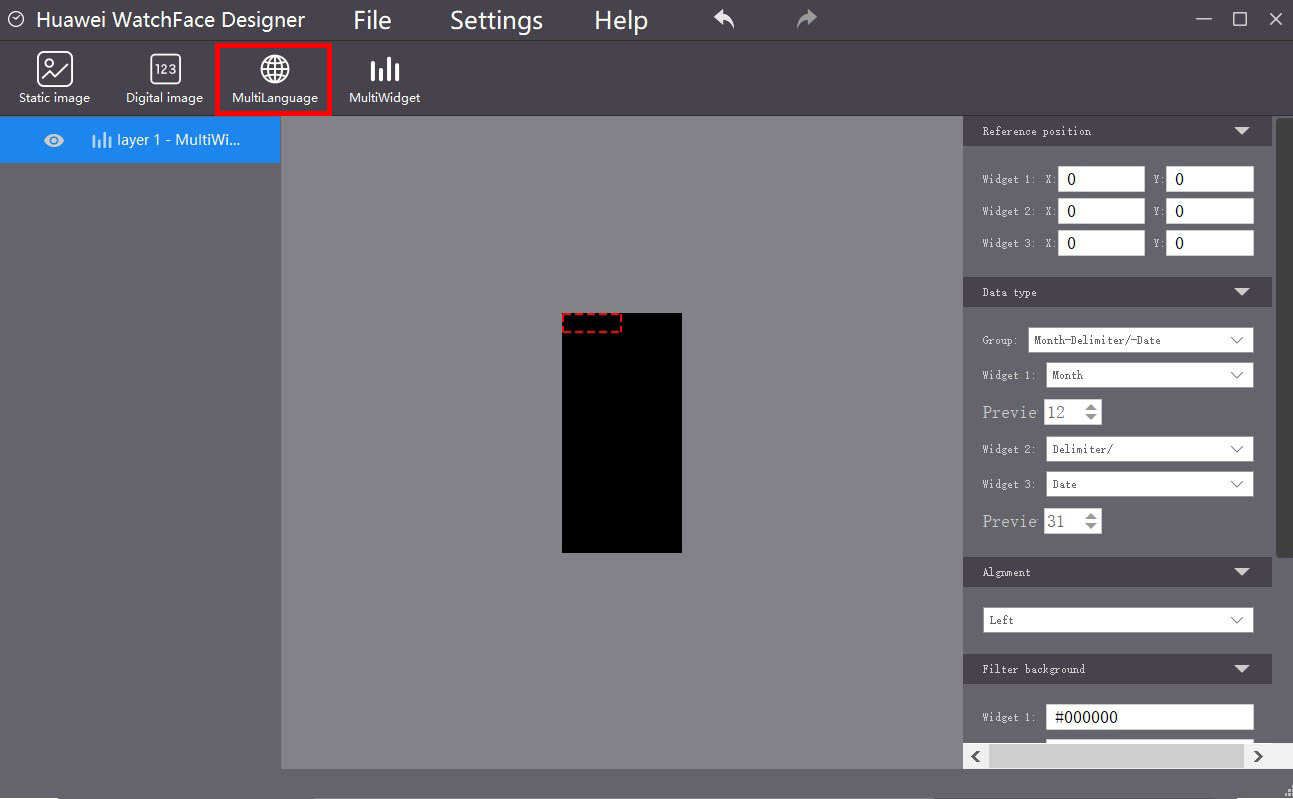Click the Huawei WatchFace Designer app icon
Viewport: 1293px width, 799px height.
pyautogui.click(x=15, y=19)
